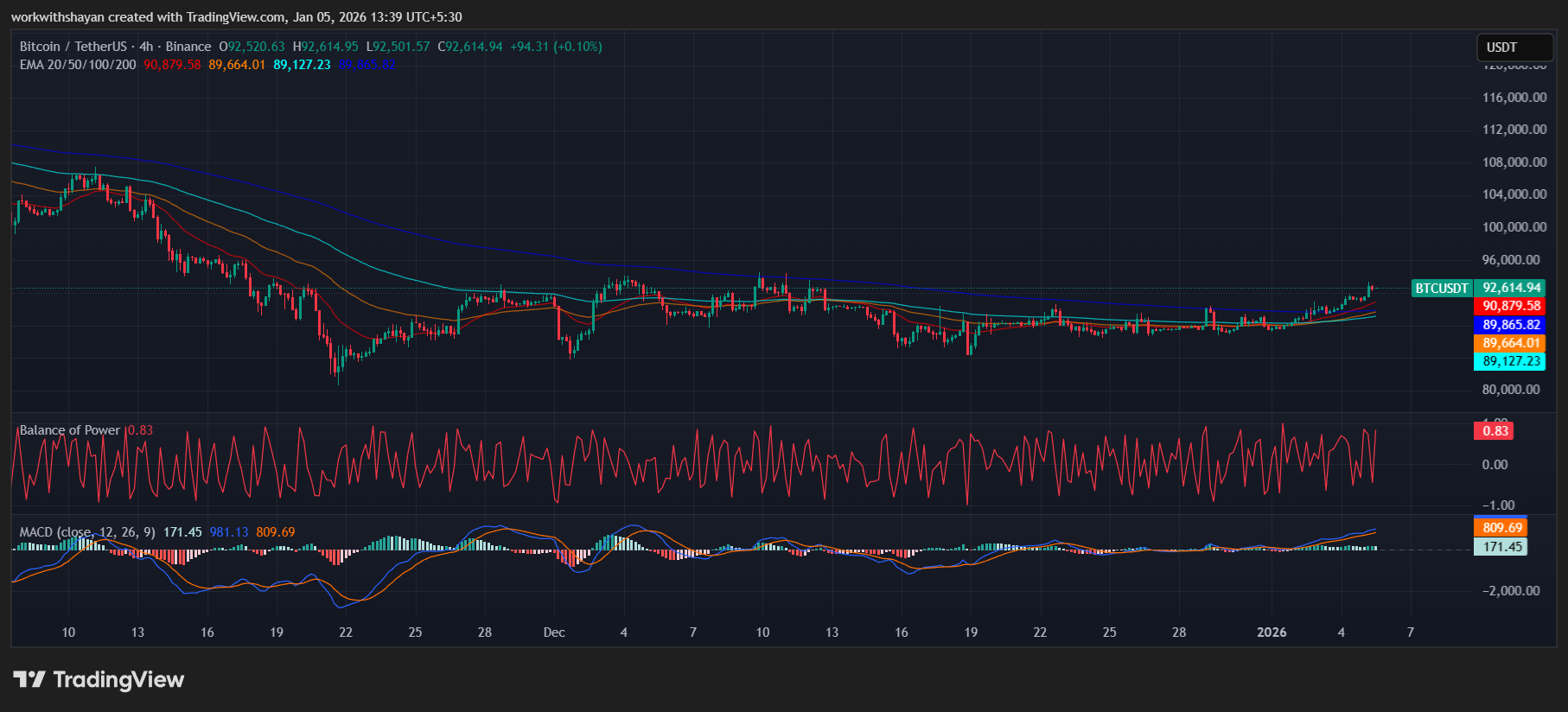Select the EMA 20/50/100/200 indicator legend
This screenshot has height=712, width=1568.
point(78,65)
